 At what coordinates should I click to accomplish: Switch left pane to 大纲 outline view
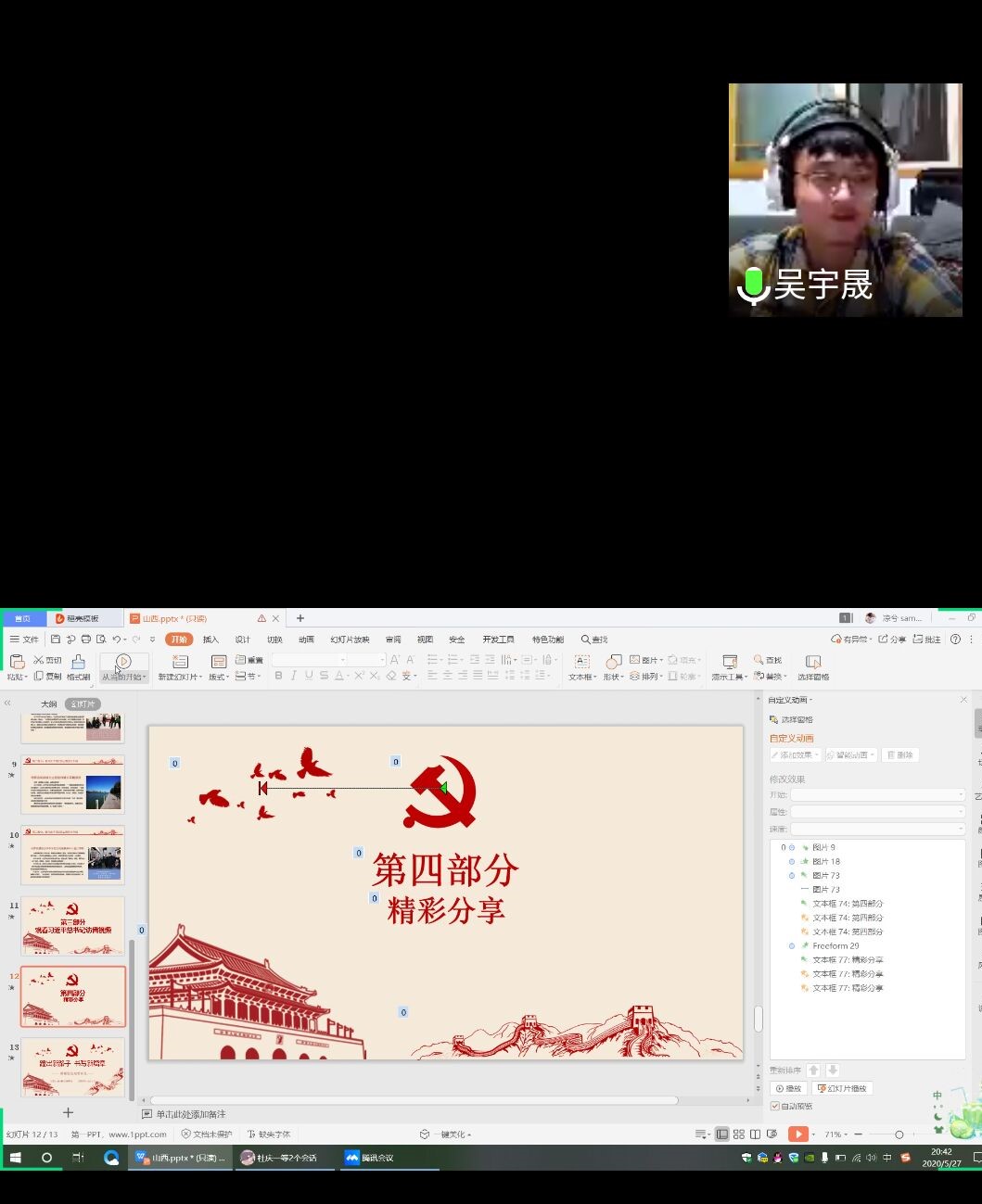[x=48, y=704]
